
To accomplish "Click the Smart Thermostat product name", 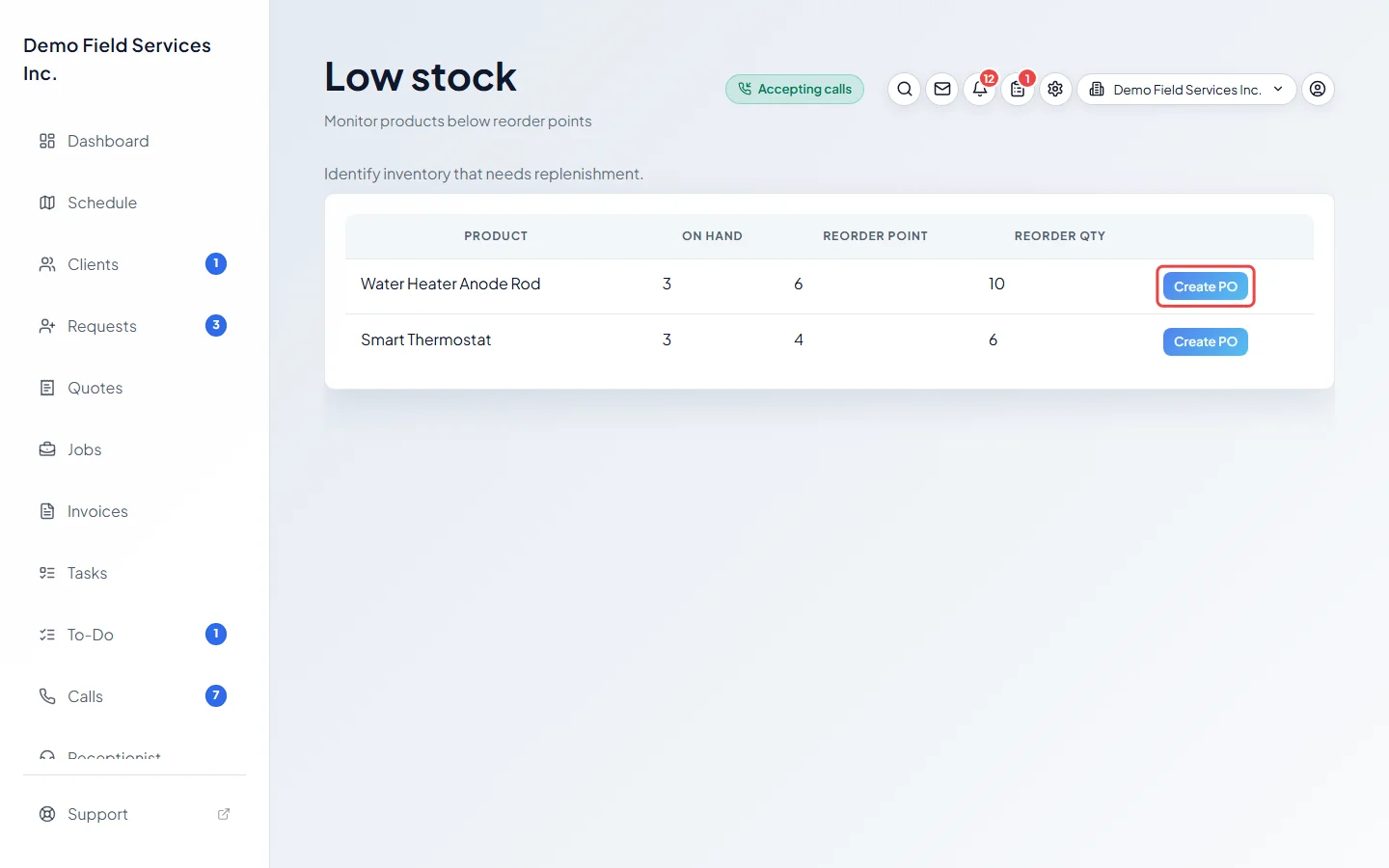I will [425, 339].
